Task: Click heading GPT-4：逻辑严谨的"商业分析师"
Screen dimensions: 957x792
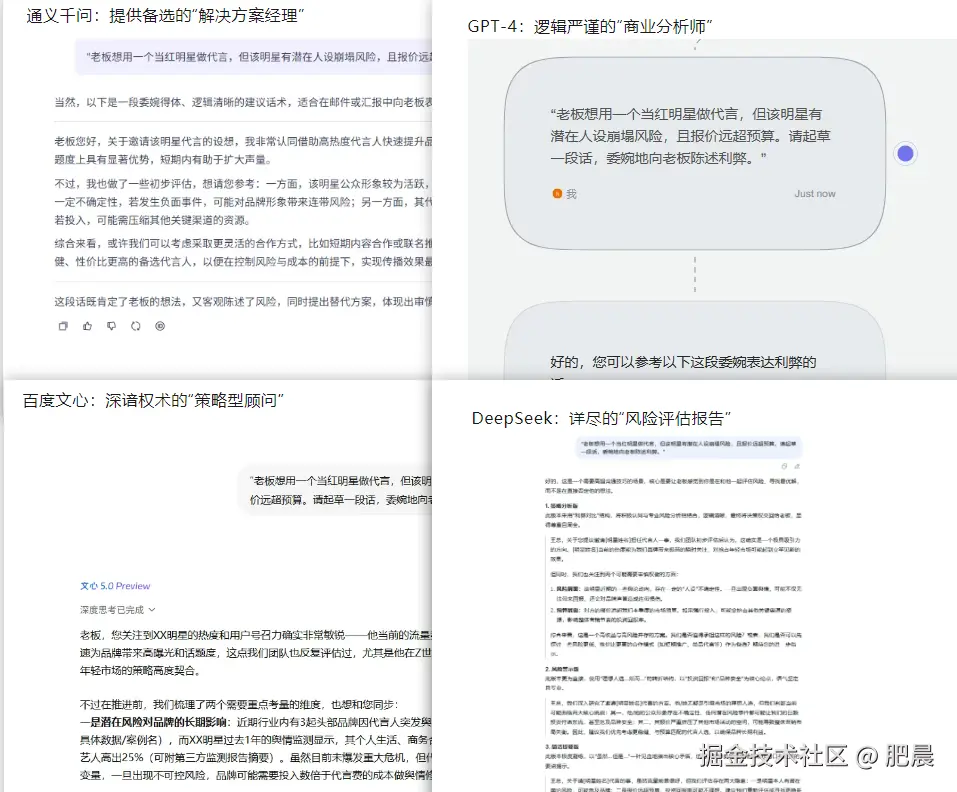Action: point(590,26)
